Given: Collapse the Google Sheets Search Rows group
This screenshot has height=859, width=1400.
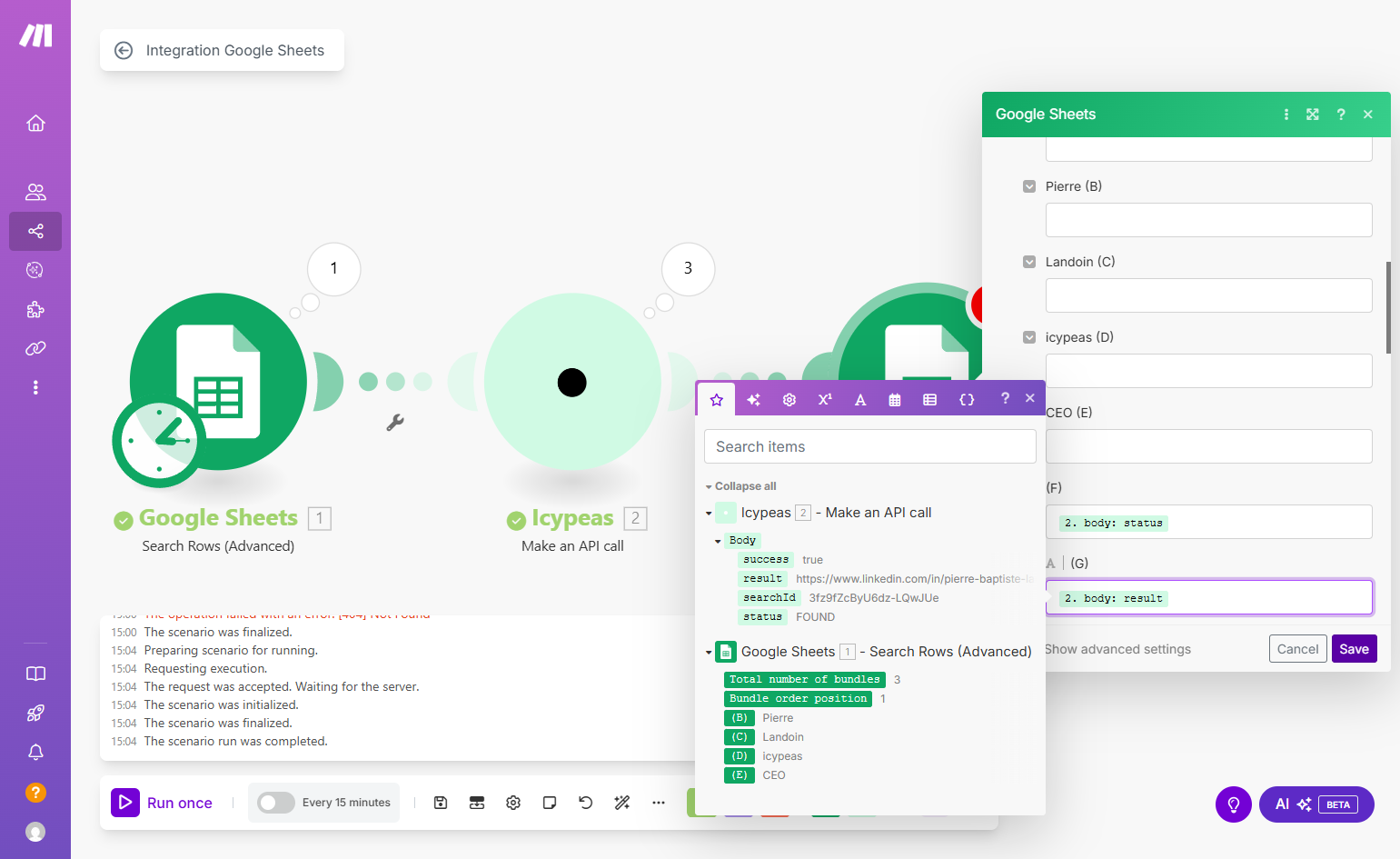Looking at the screenshot, I should [709, 653].
